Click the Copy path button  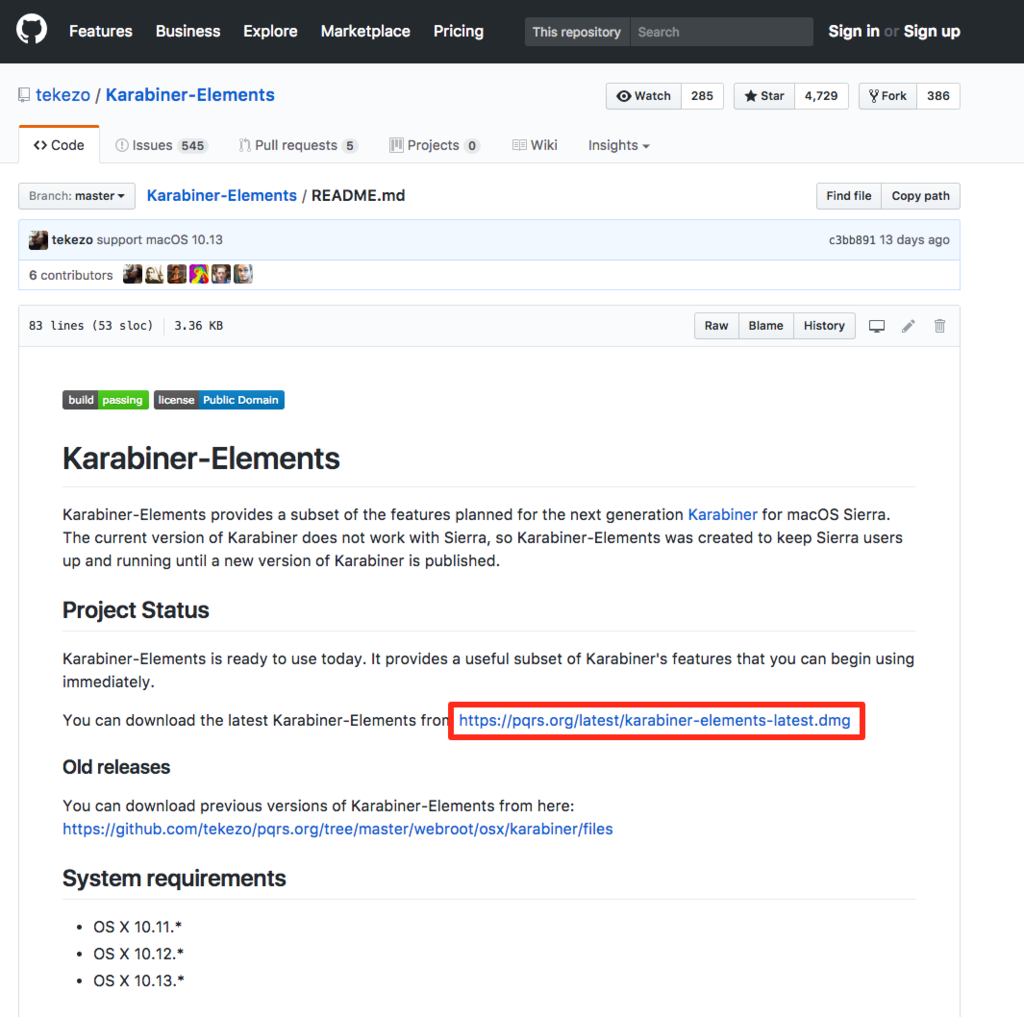coord(921,196)
